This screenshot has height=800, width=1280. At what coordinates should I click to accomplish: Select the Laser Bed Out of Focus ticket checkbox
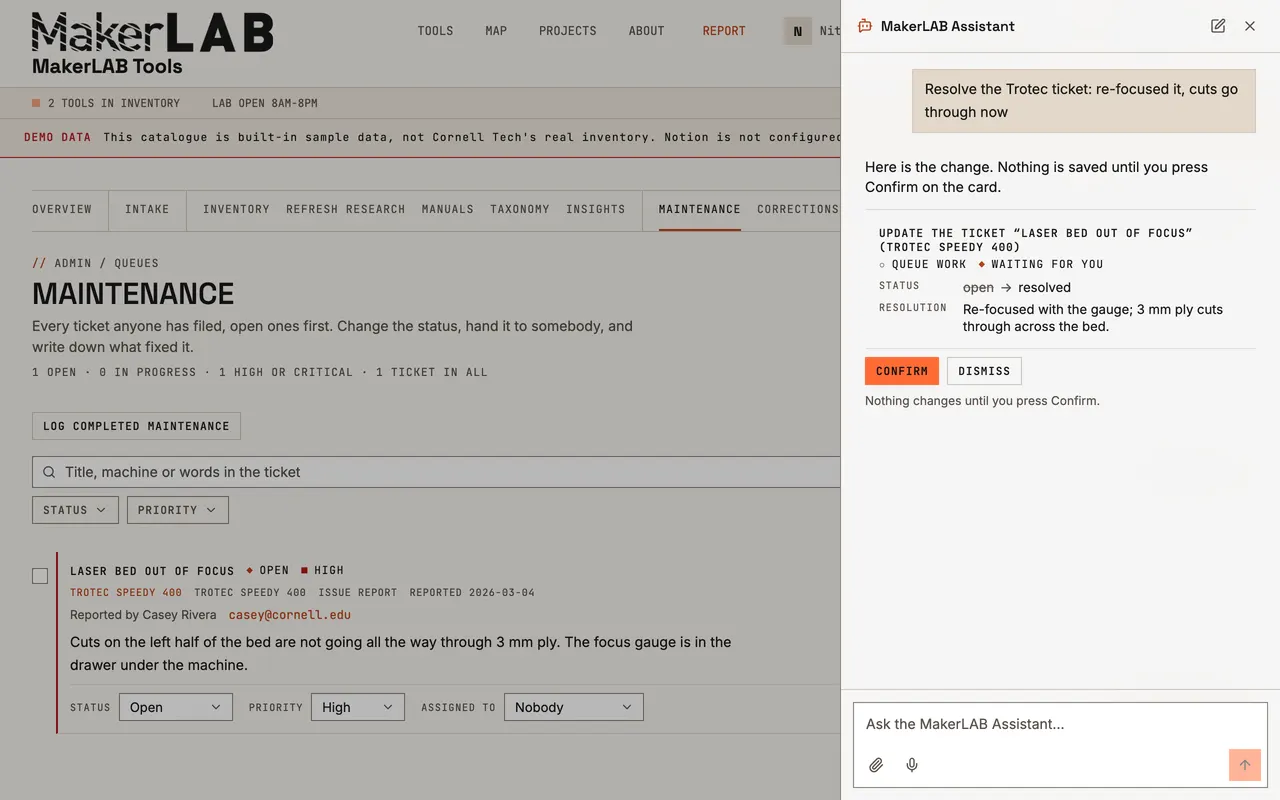(x=40, y=576)
